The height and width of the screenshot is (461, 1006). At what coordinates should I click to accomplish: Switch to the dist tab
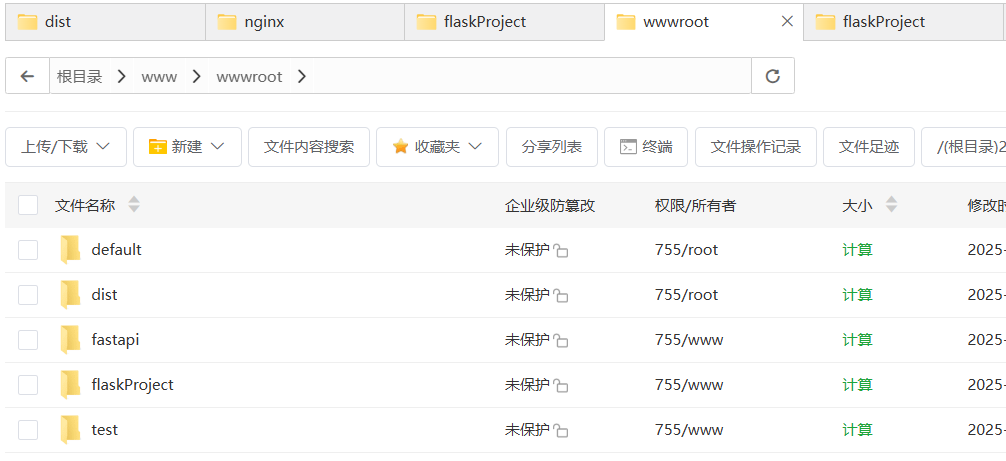(105, 22)
